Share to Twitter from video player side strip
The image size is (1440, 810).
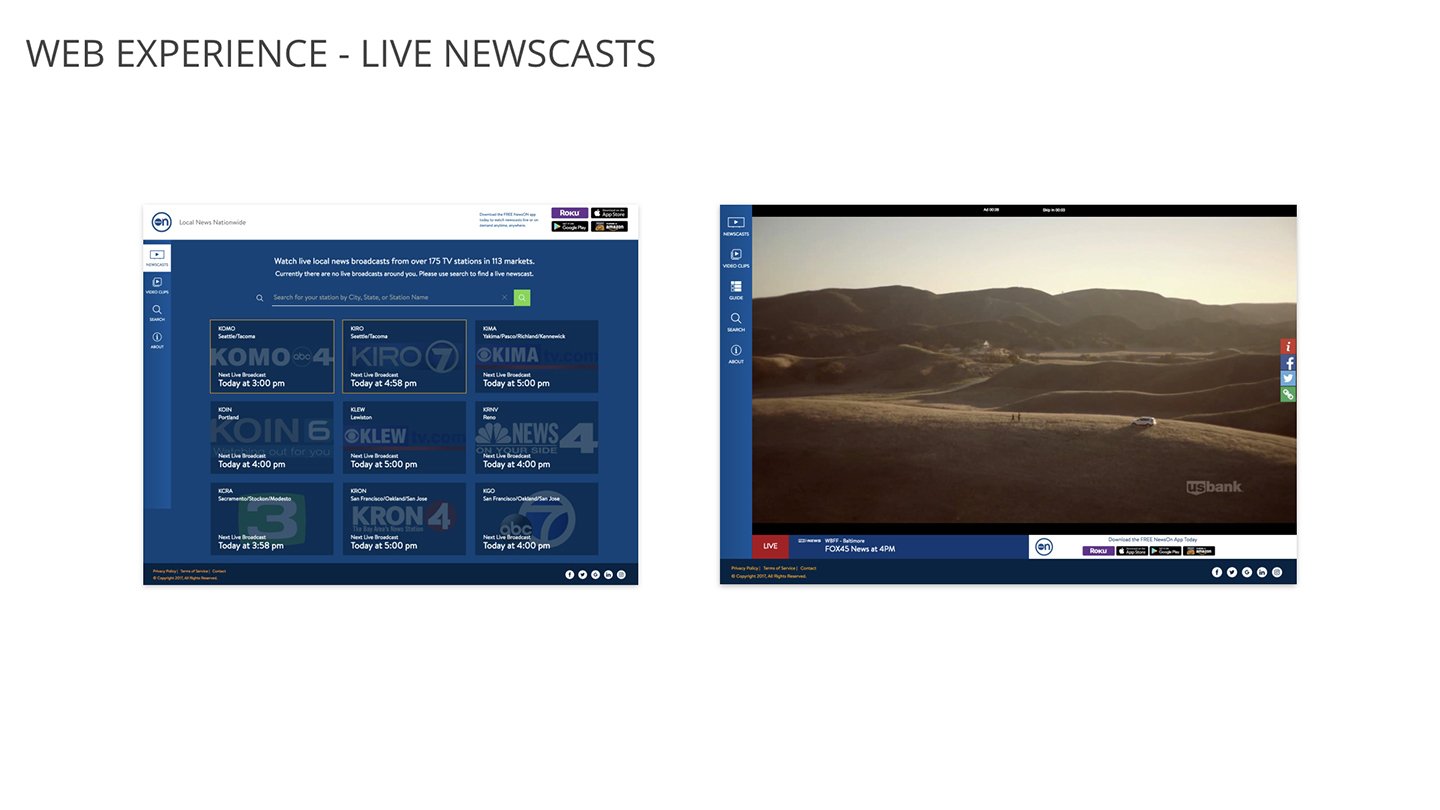[1288, 378]
